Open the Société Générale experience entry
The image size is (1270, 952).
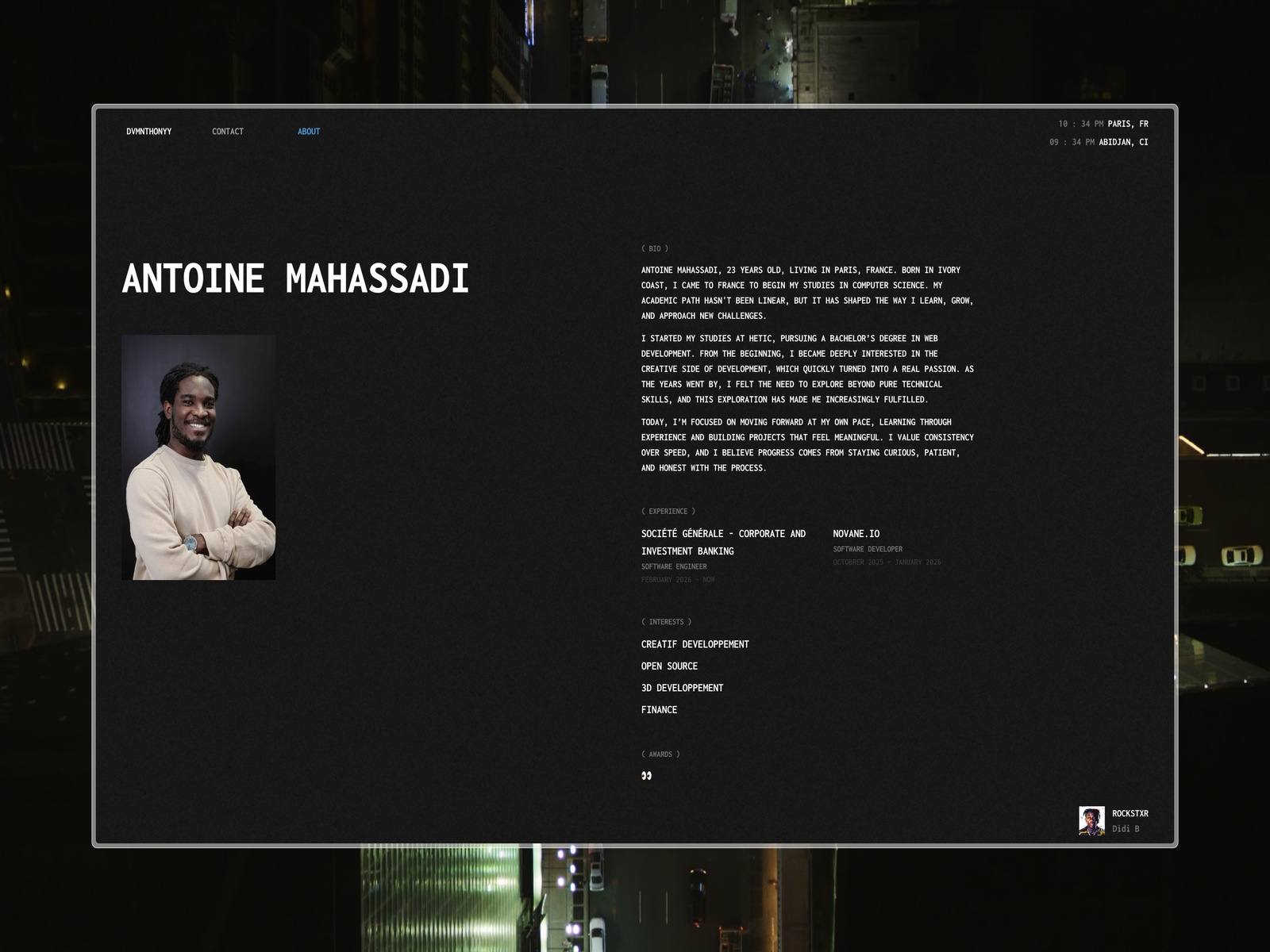(723, 543)
